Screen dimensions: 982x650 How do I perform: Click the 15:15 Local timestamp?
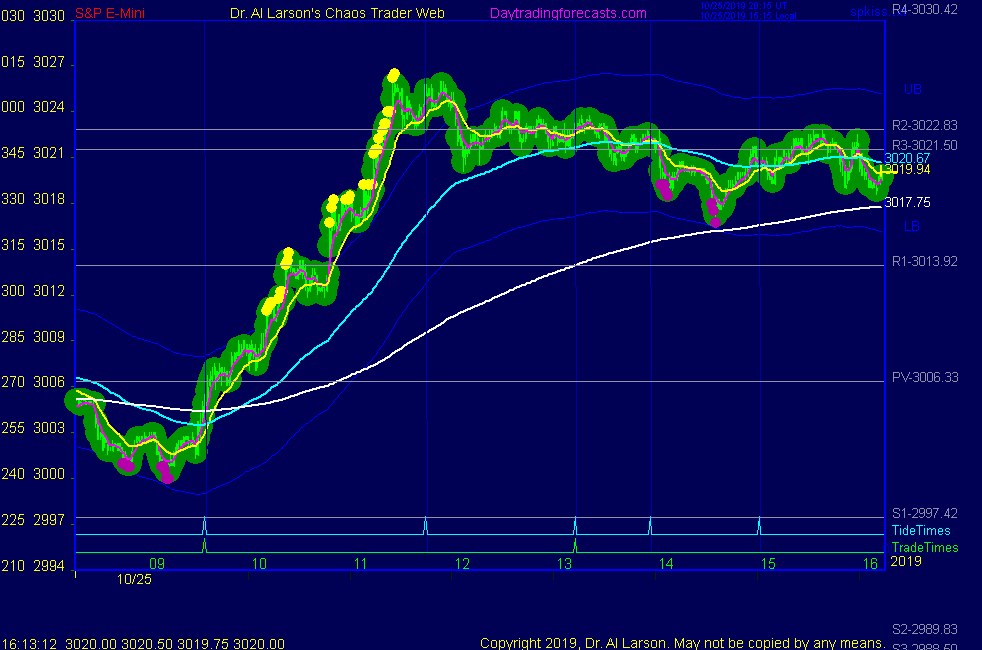pyautogui.click(x=748, y=16)
